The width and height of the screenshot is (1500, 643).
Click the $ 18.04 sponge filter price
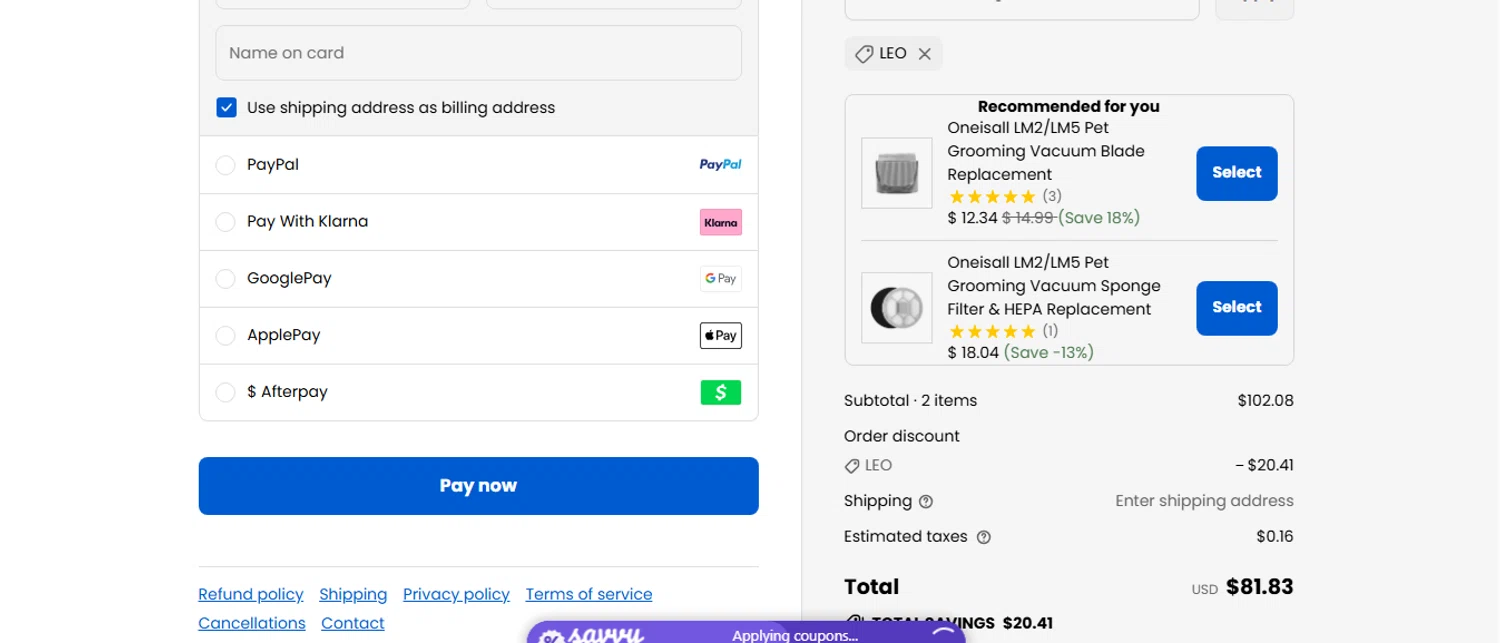click(x=973, y=353)
